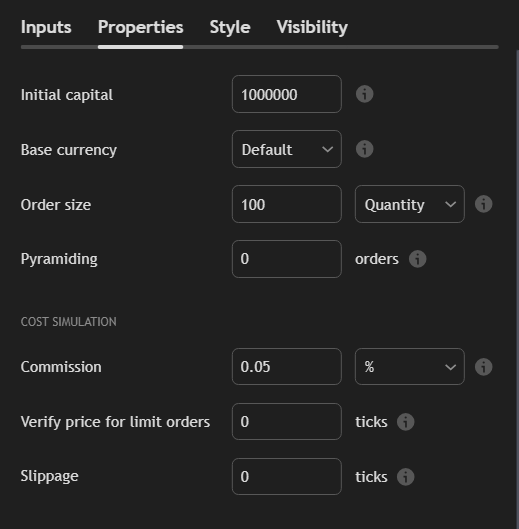Viewport: 519px width, 529px height.
Task: Focus the Order size value field
Action: coord(287,204)
